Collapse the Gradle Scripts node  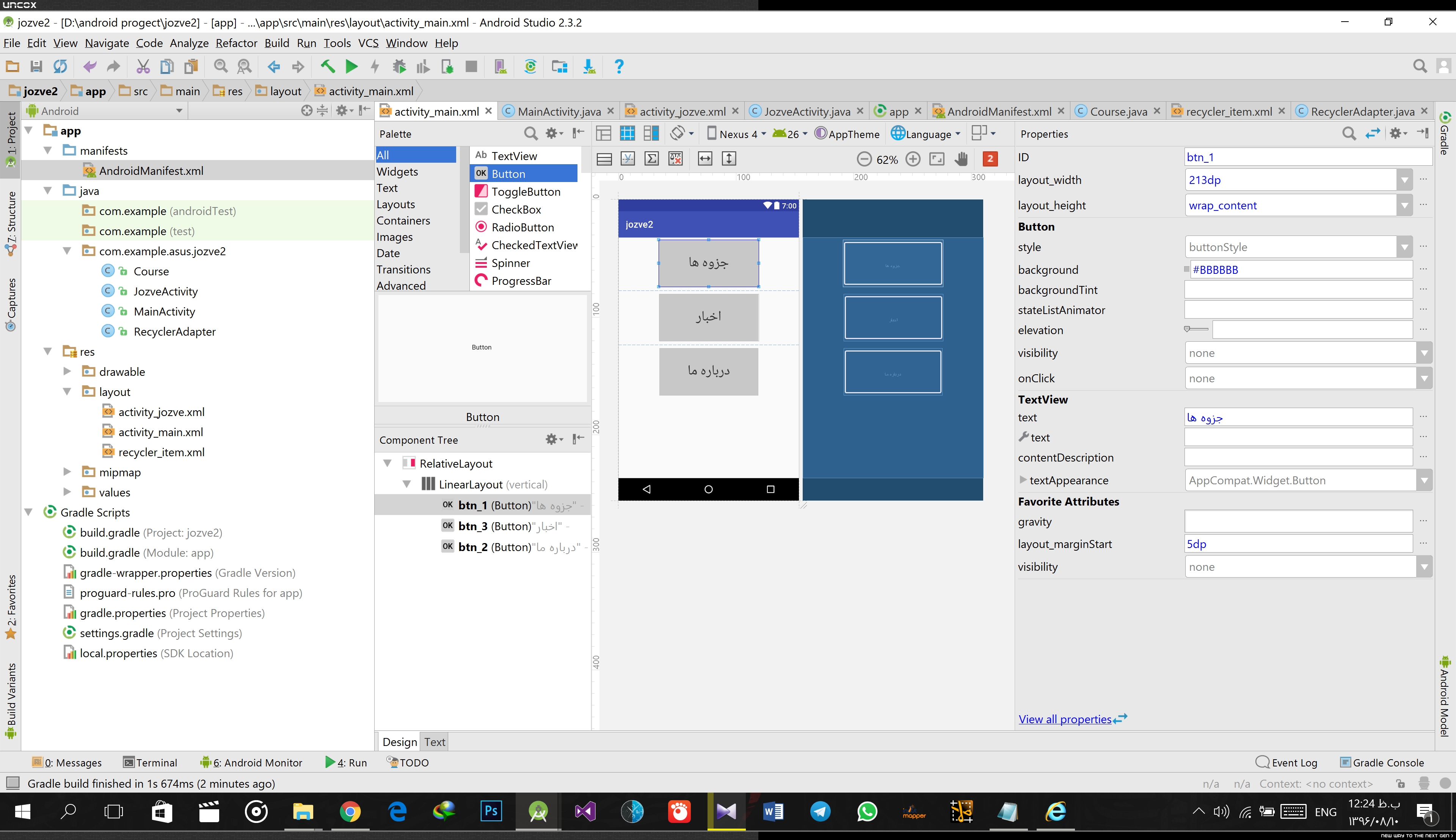click(x=28, y=512)
